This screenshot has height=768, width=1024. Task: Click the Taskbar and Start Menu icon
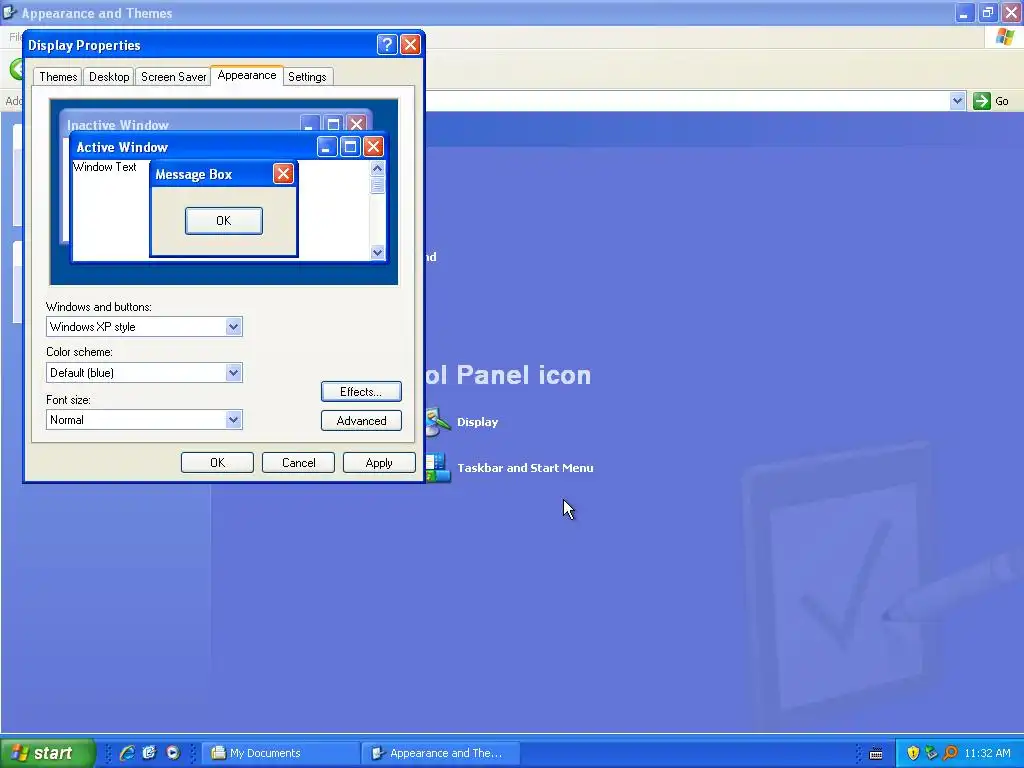pos(438,468)
